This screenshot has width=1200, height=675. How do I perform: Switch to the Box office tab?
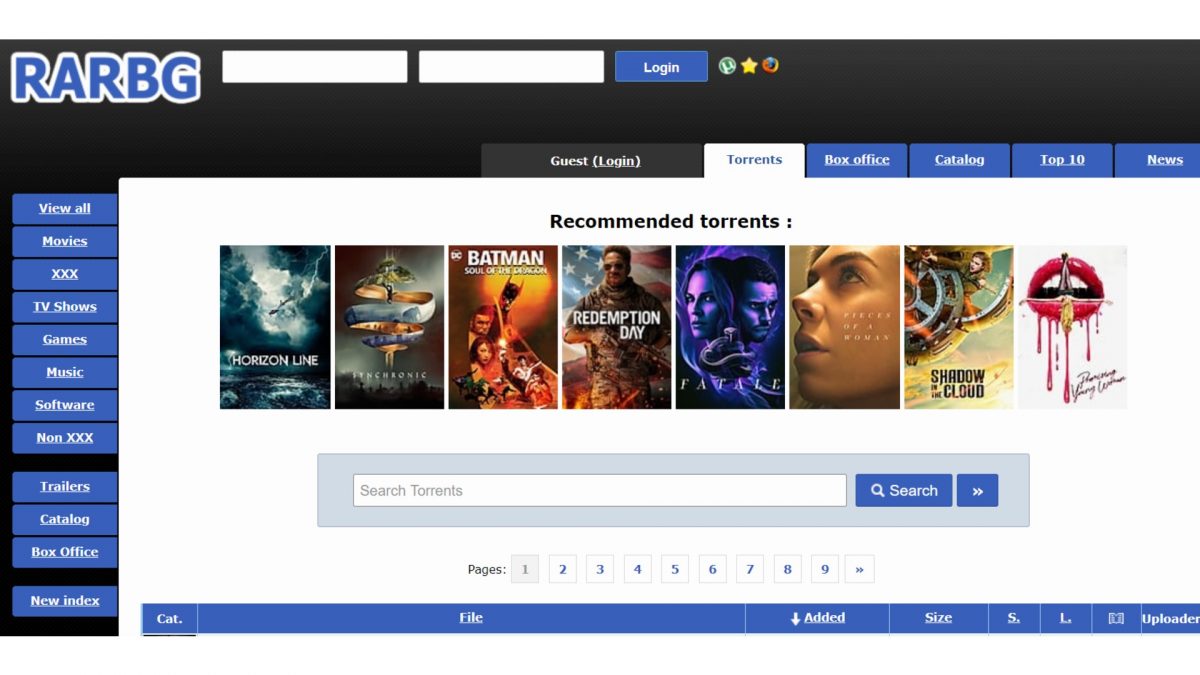click(857, 160)
